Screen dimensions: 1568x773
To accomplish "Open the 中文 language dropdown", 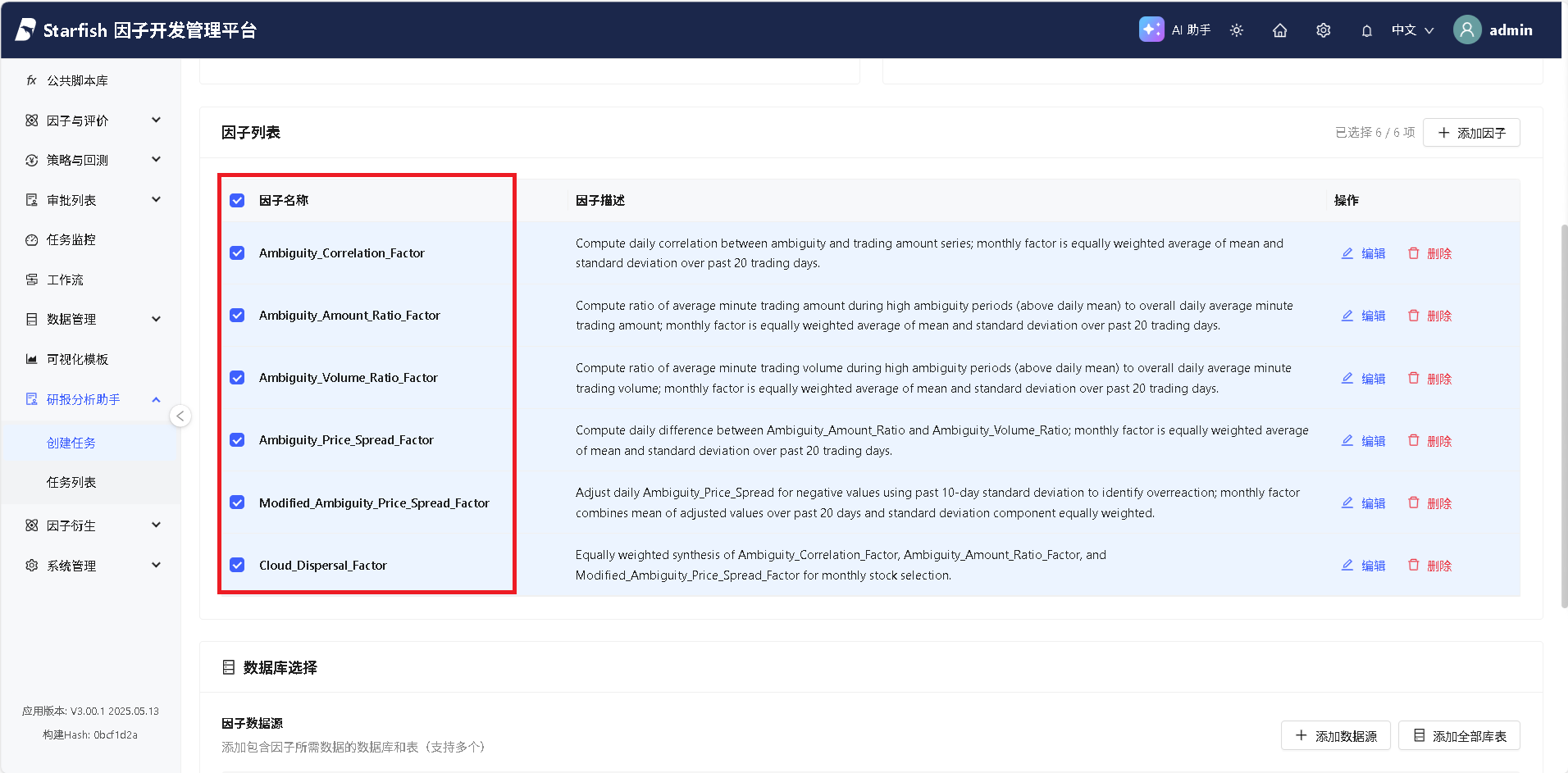I will click(1412, 30).
